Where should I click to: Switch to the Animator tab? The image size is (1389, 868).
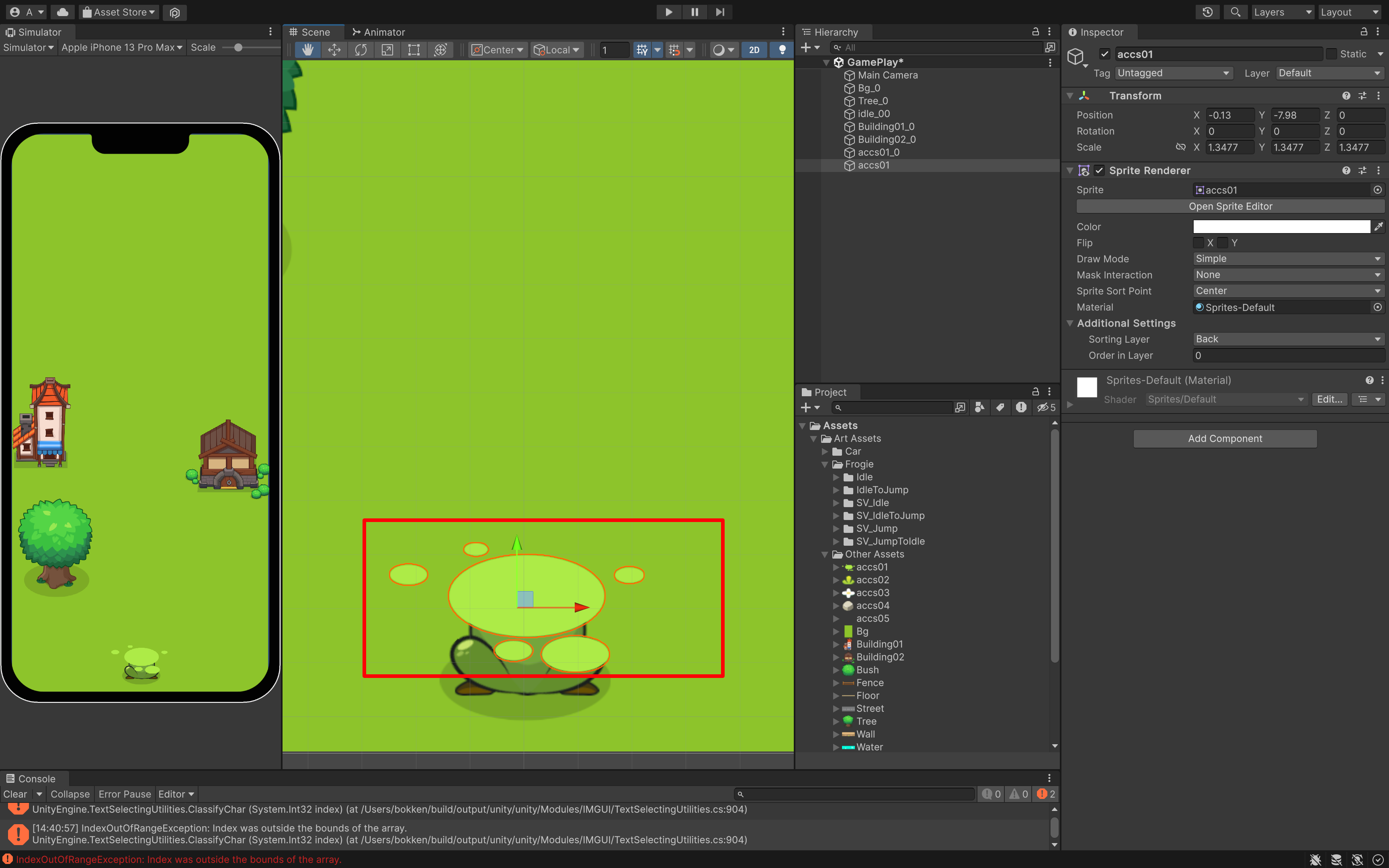[378, 32]
